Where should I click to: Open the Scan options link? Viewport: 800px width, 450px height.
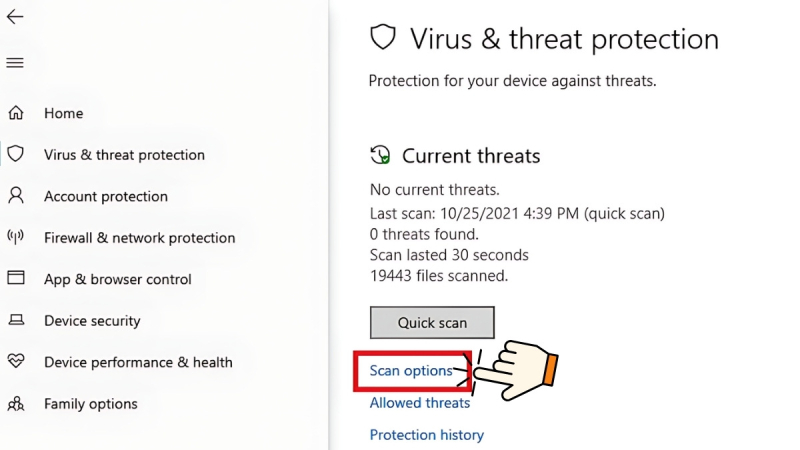click(x=411, y=371)
